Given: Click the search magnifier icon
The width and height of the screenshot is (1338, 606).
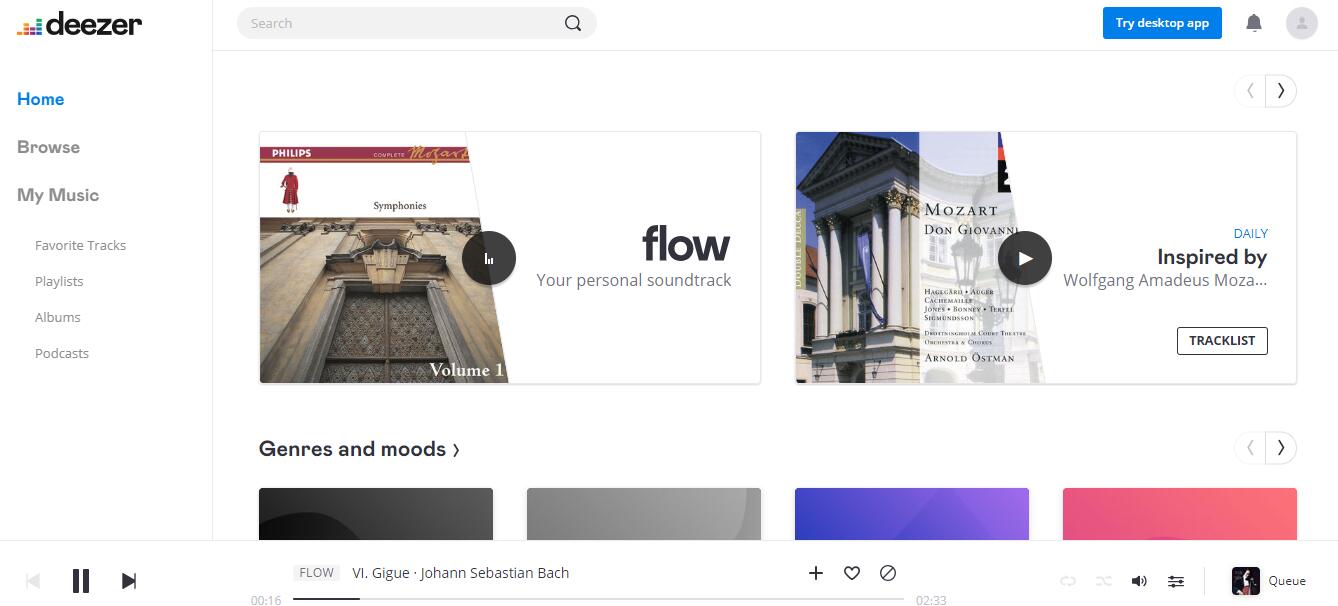Looking at the screenshot, I should pyautogui.click(x=573, y=23).
